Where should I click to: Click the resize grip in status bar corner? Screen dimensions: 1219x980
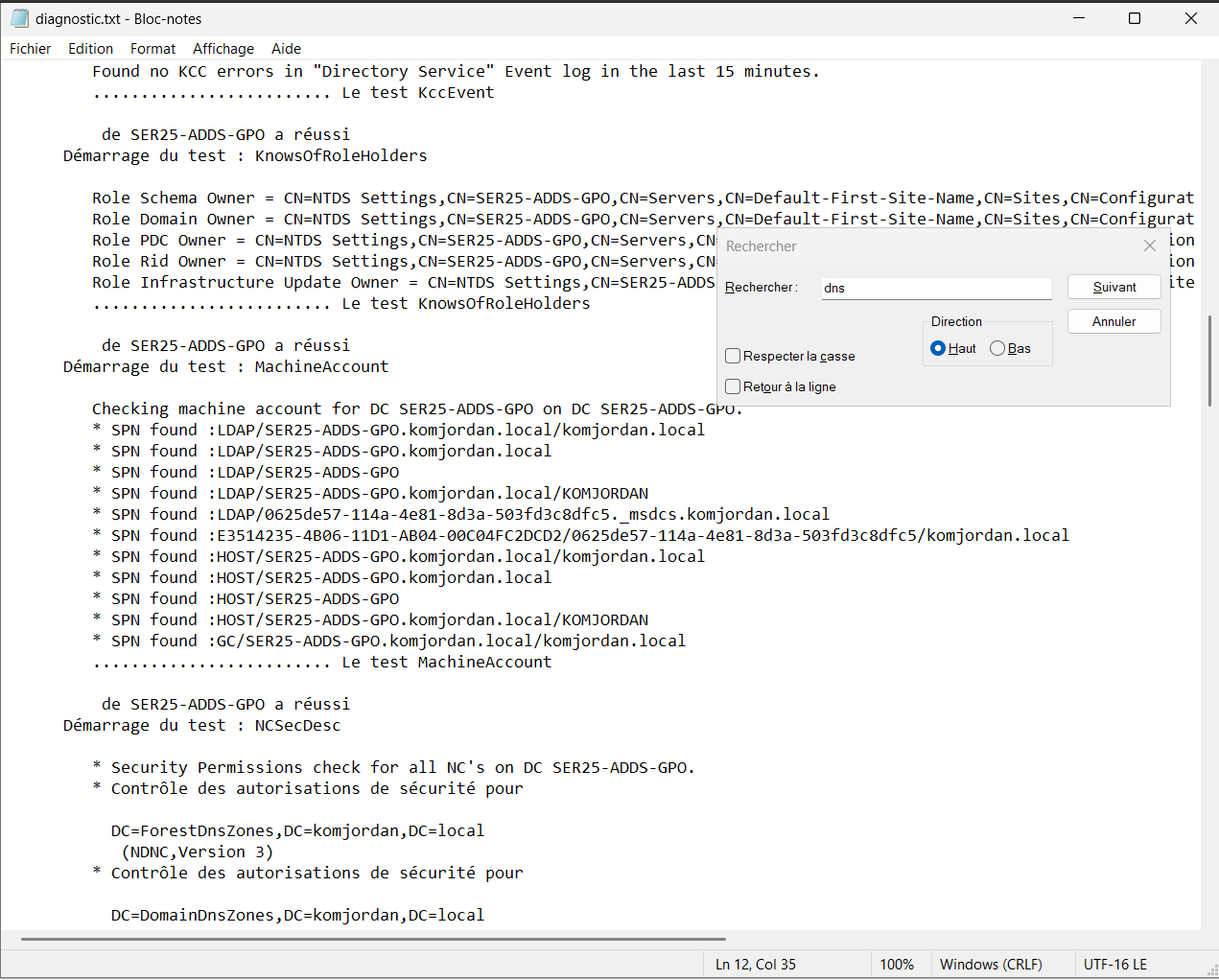coord(1210,969)
